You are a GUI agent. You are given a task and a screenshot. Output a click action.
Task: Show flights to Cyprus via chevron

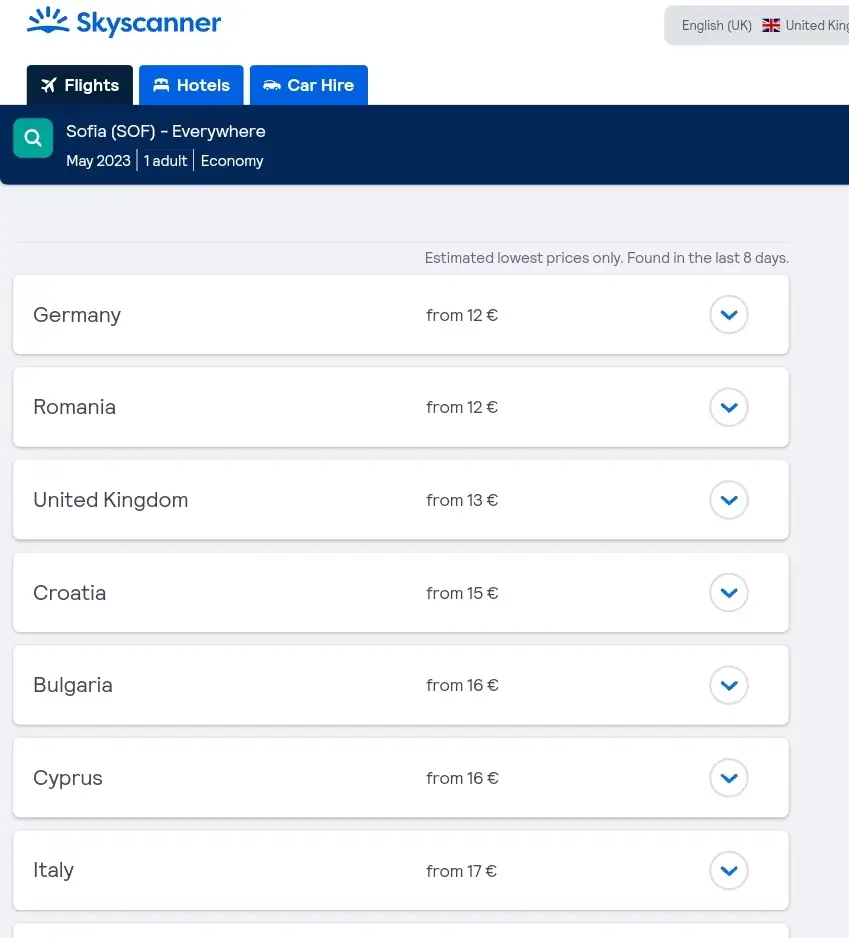728,778
